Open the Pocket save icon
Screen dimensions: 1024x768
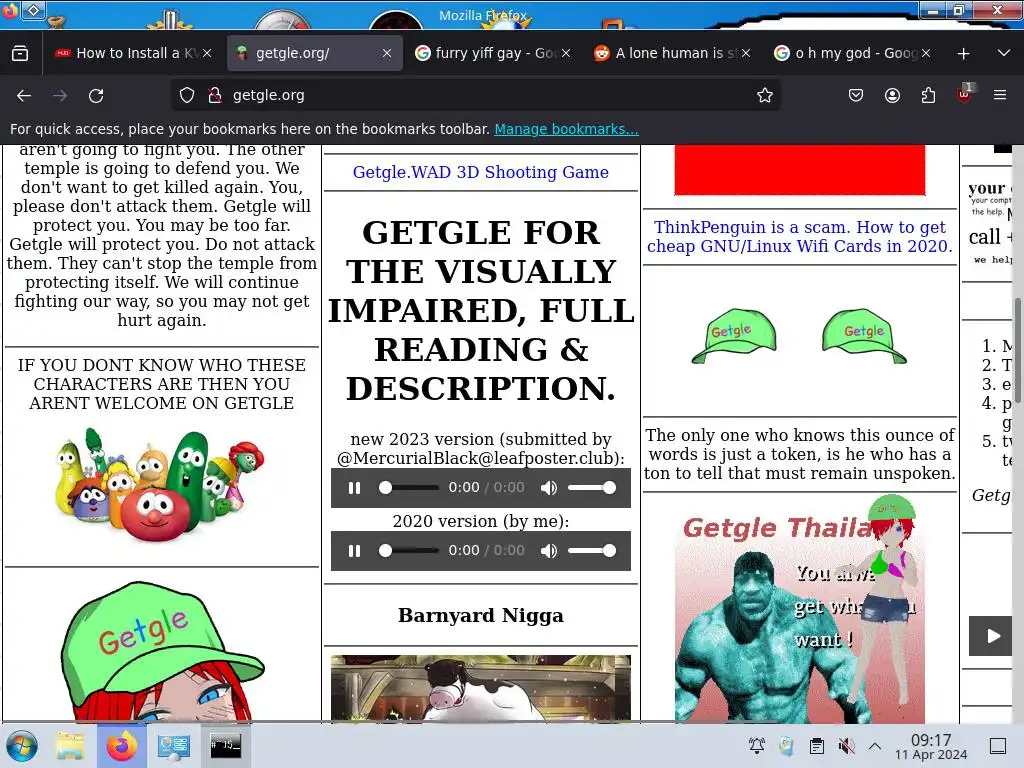pyautogui.click(x=856, y=95)
